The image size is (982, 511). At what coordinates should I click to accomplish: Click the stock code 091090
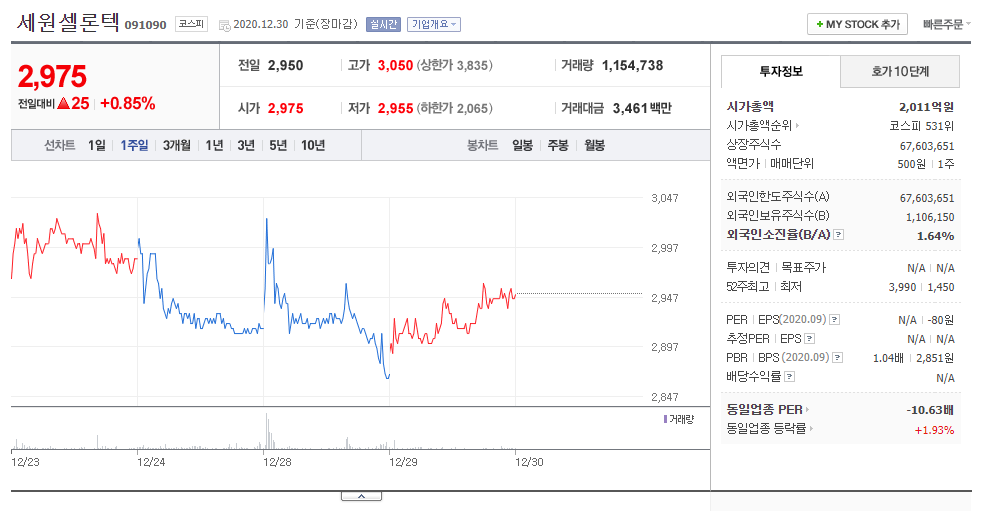[145, 25]
